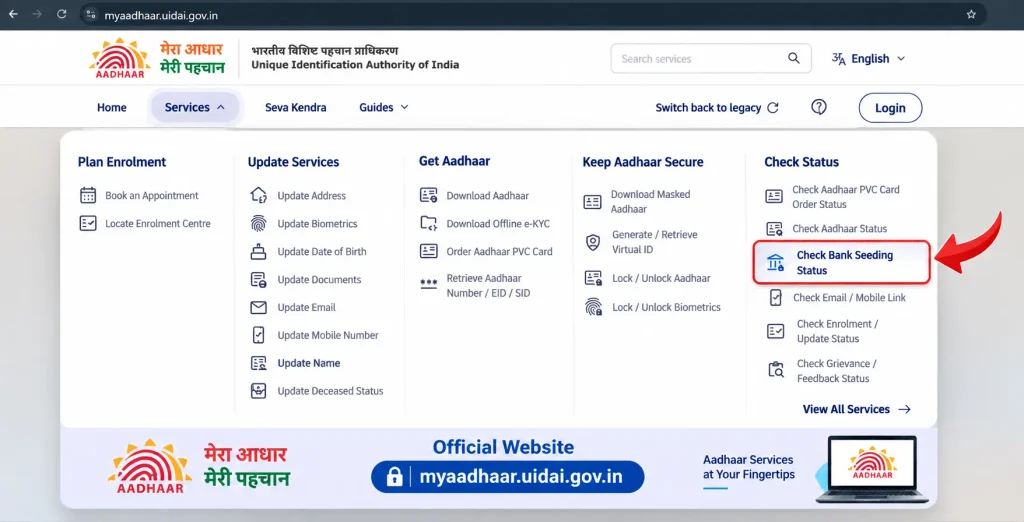1024x522 pixels.
Task: Click the Order Aadhaar PVC Card icon
Action: tap(428, 252)
